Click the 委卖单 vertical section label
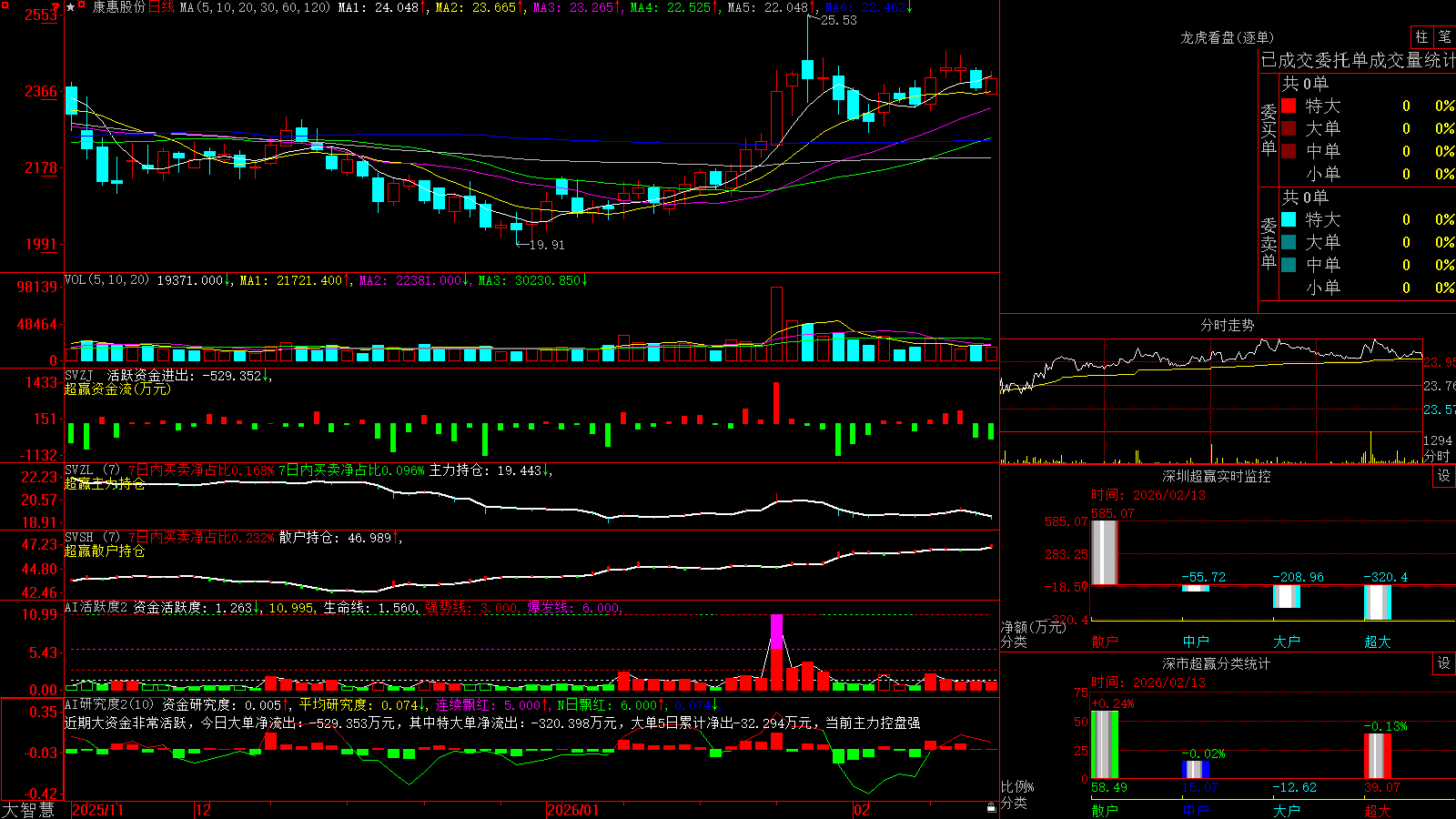The image size is (1456, 819). point(1269,244)
